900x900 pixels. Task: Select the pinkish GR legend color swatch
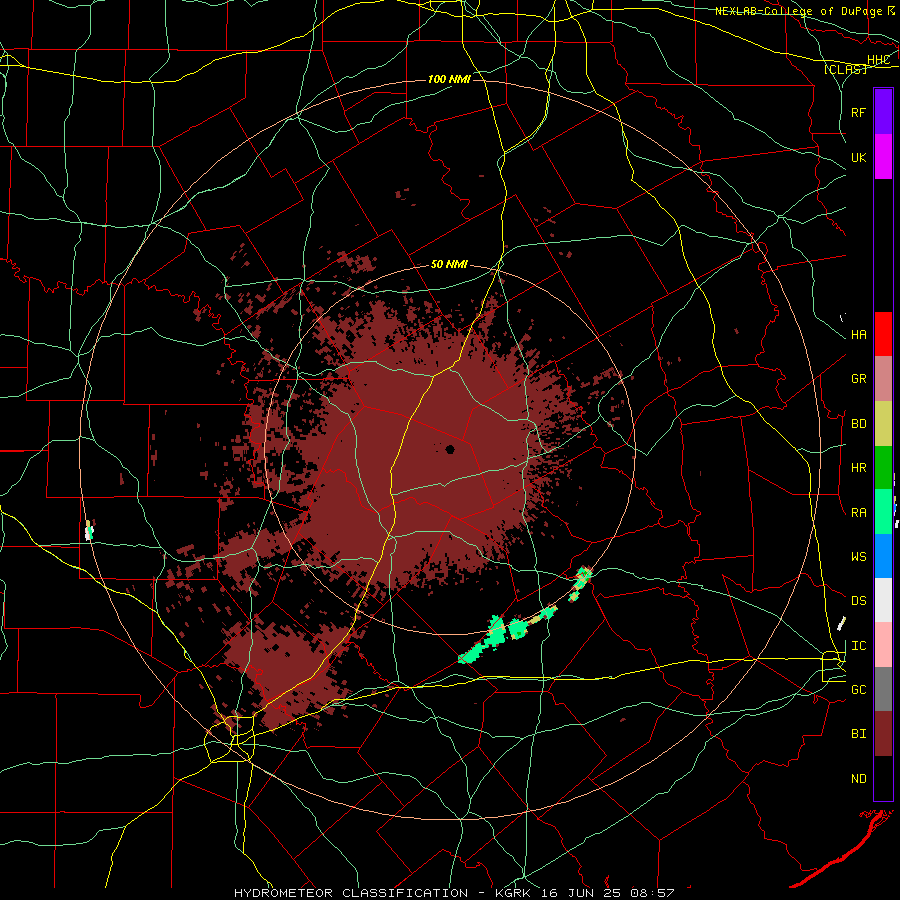point(883,379)
